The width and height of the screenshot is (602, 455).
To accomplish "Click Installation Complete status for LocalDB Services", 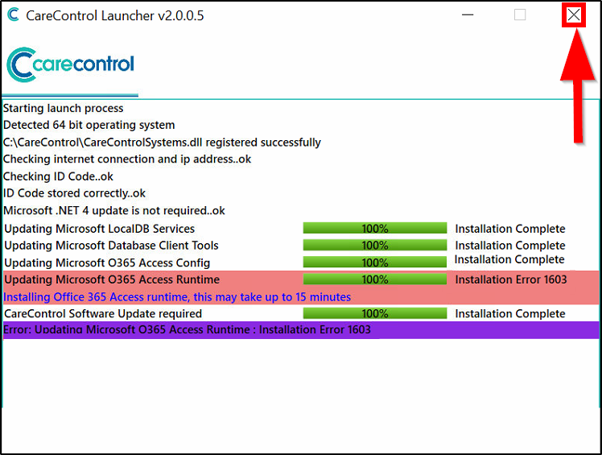I will pos(510,229).
